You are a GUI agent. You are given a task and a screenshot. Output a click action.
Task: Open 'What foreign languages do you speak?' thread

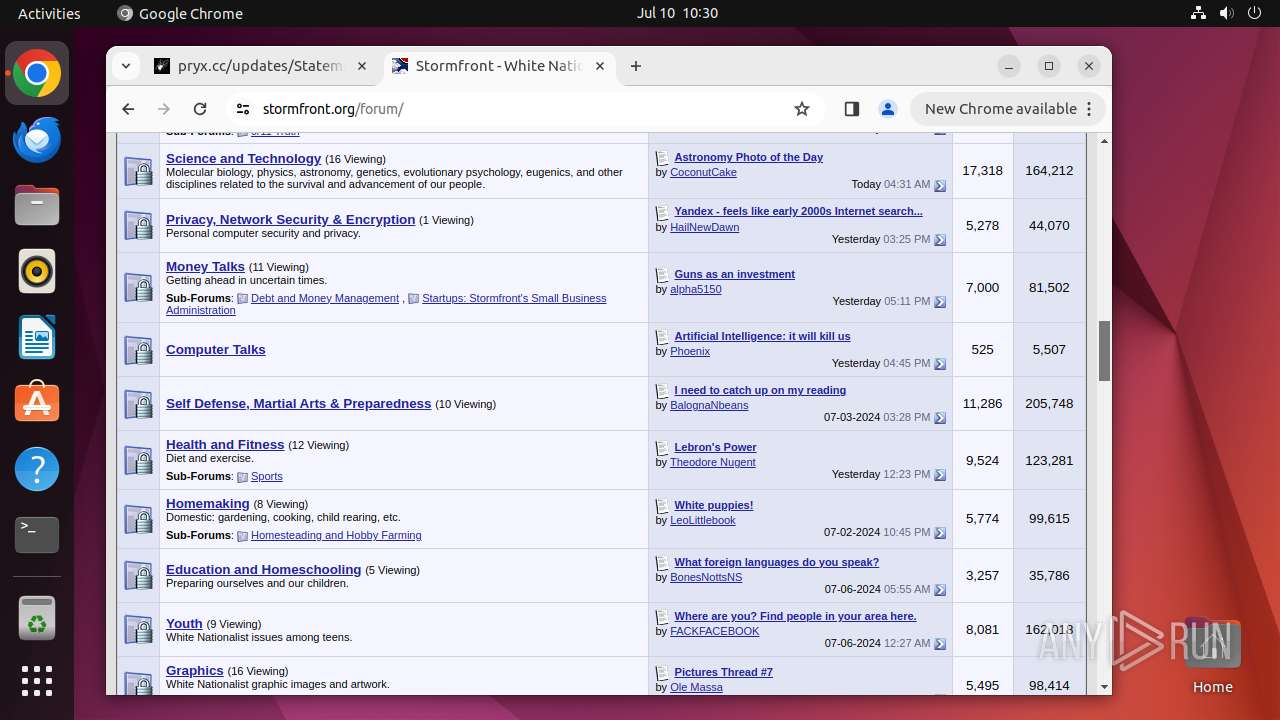[777, 562]
